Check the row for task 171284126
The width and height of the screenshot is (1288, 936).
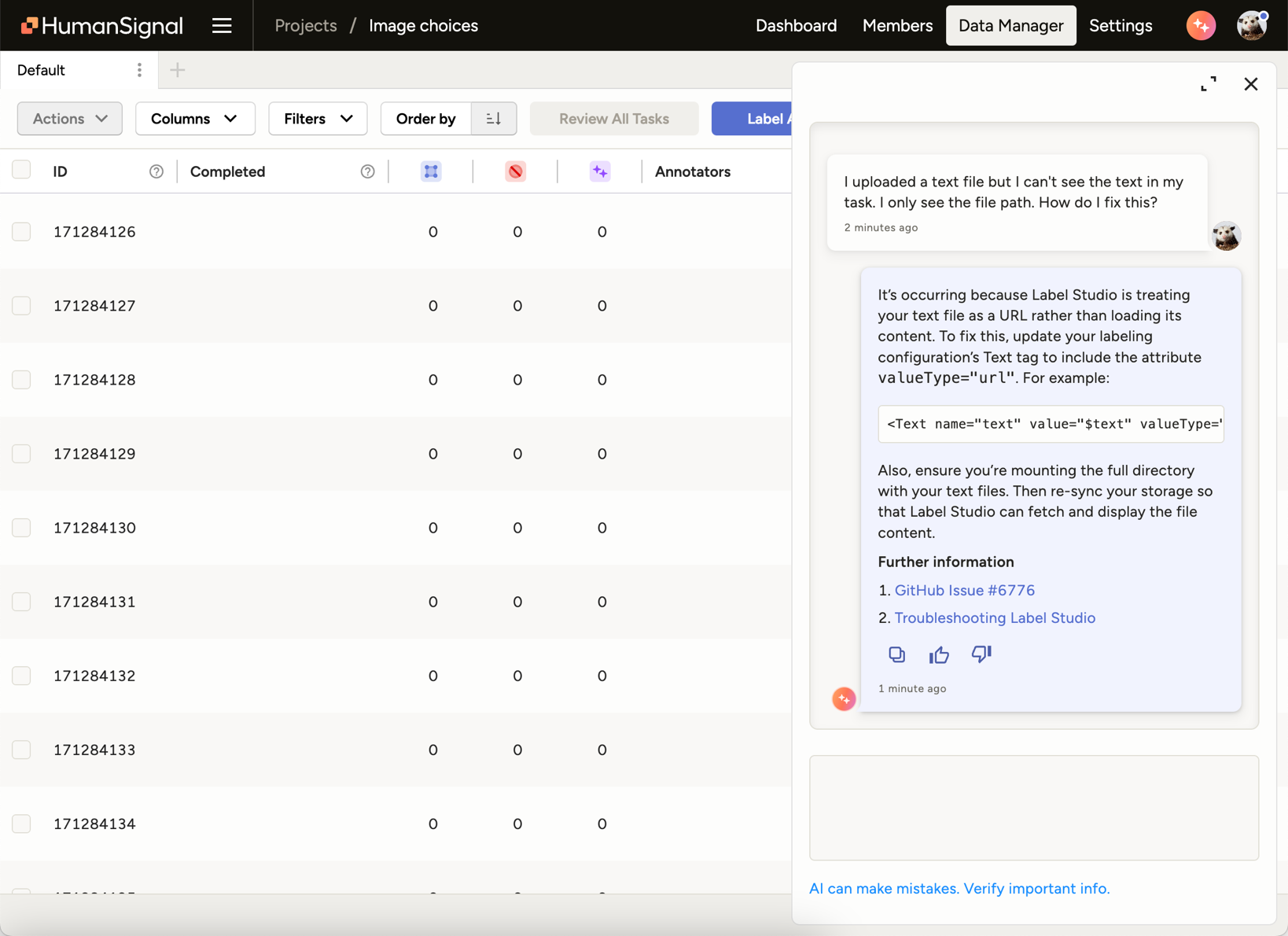coord(21,231)
